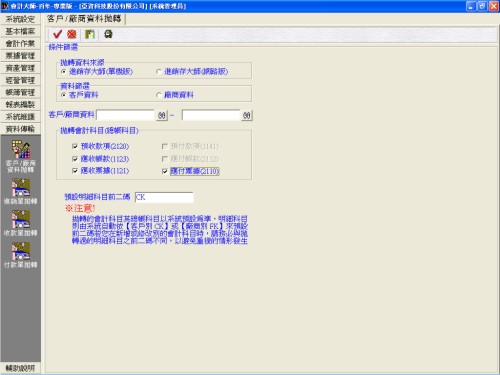Image resolution: width=500 pixels, height=375 pixels.
Task: Open lookup button beside second customer field
Action: pos(247,115)
